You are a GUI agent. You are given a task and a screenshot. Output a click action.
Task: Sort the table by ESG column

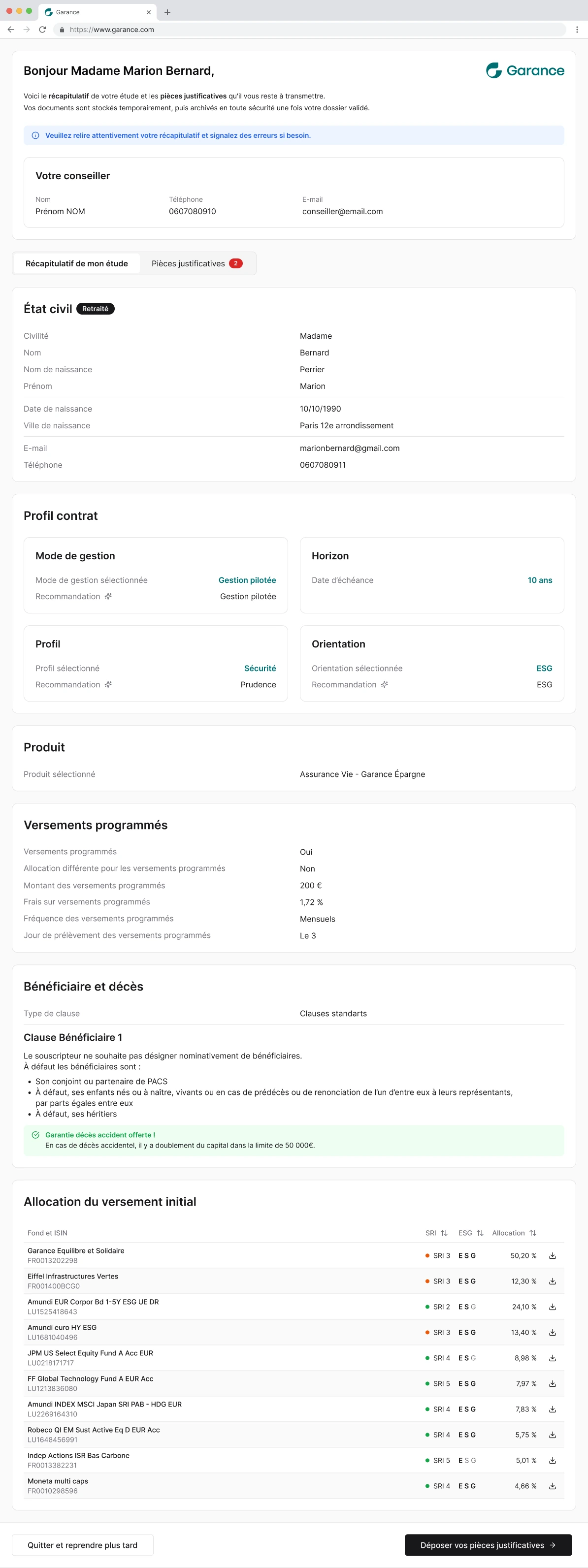[x=480, y=1233]
